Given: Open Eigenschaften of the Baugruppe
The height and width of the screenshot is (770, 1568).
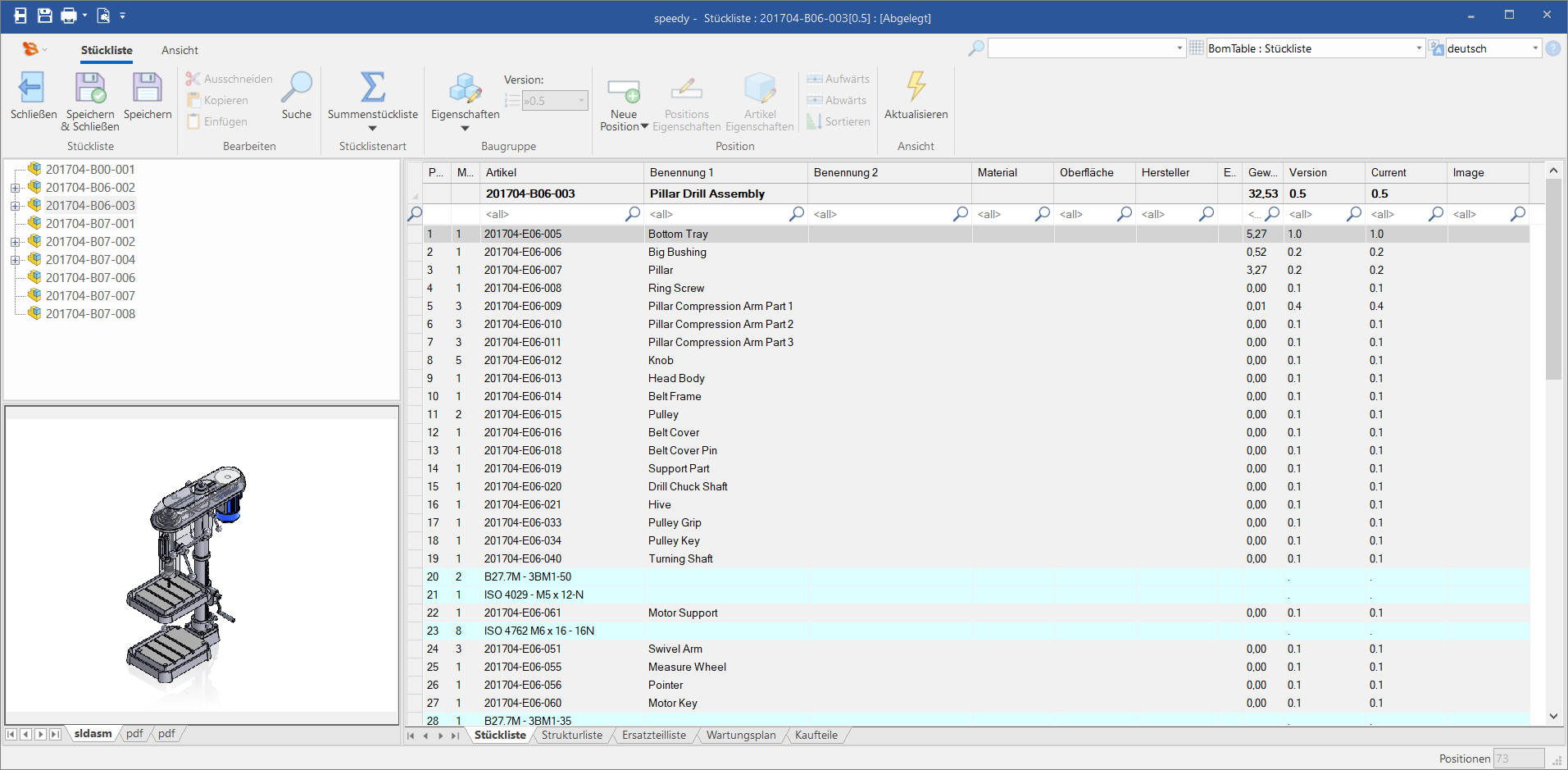Looking at the screenshot, I should click(465, 90).
